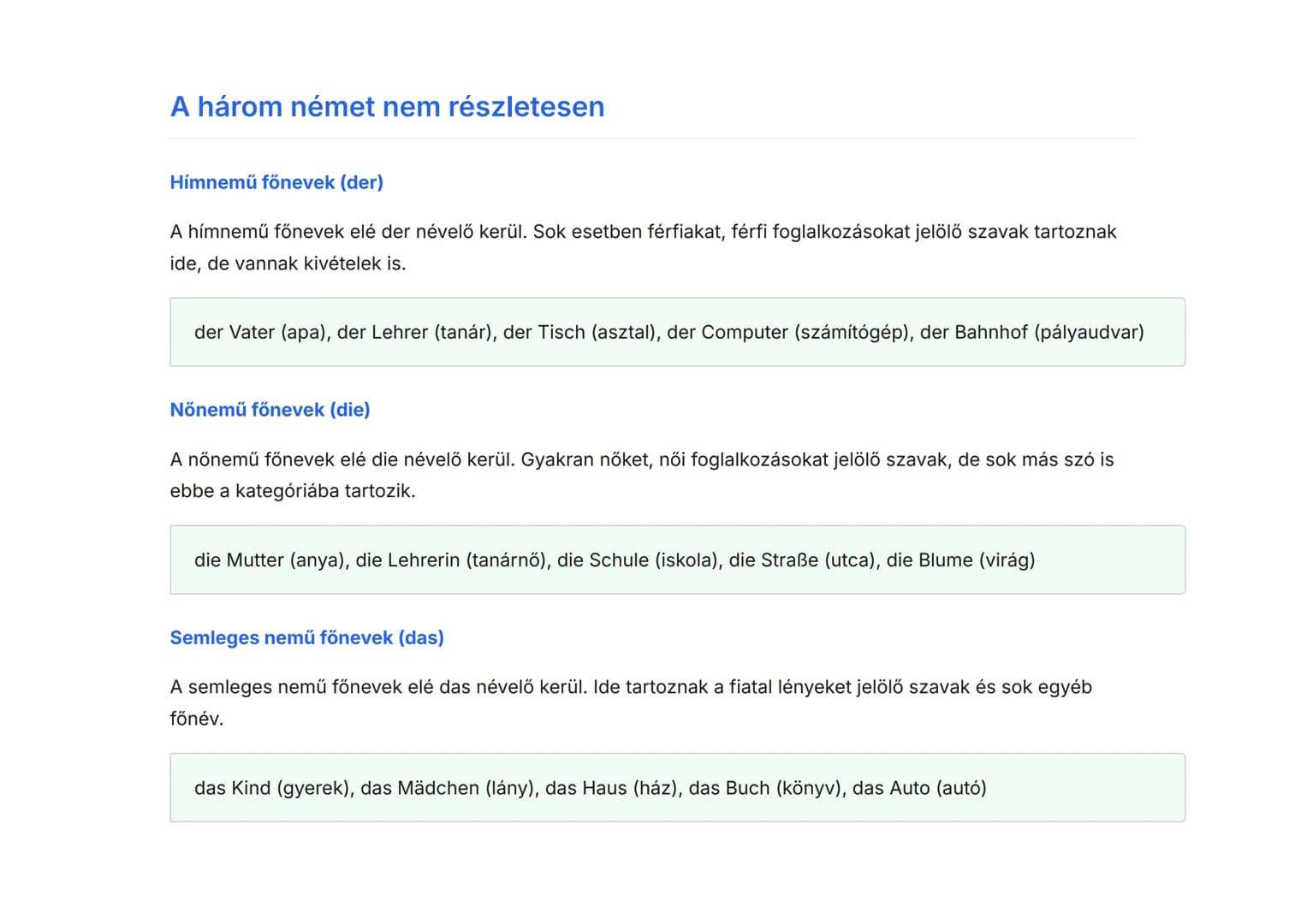Click the "Nőnemű főnevek (die)" subheading
Viewport: 1307px width, 924px height.
coord(270,410)
